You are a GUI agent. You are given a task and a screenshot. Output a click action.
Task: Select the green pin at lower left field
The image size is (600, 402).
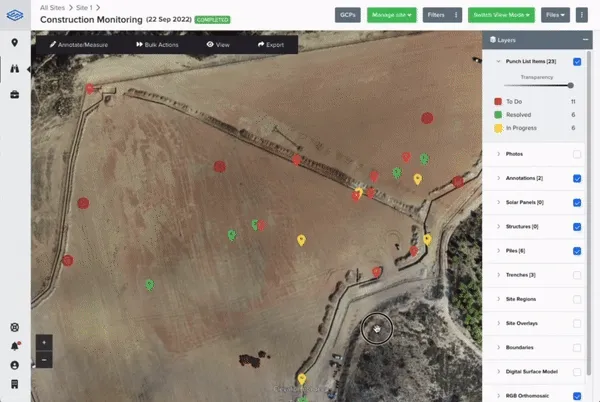(x=150, y=285)
